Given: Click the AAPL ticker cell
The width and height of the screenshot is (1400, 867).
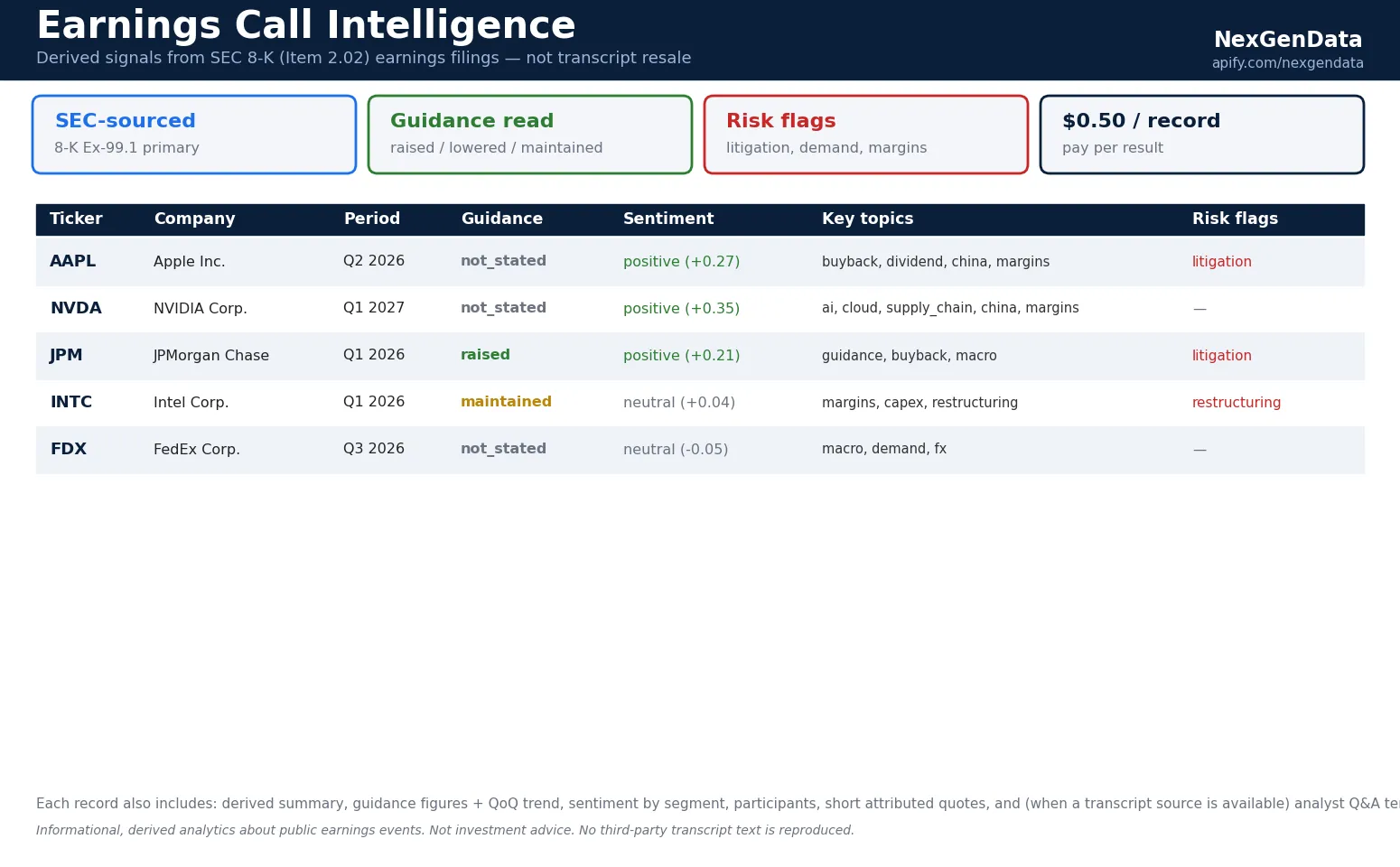Looking at the screenshot, I should coord(73,261).
